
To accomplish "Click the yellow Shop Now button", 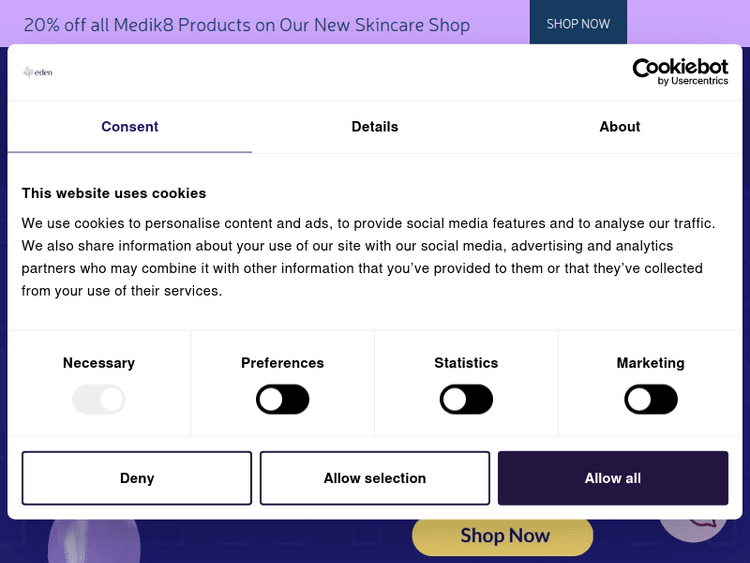I will click(503, 536).
